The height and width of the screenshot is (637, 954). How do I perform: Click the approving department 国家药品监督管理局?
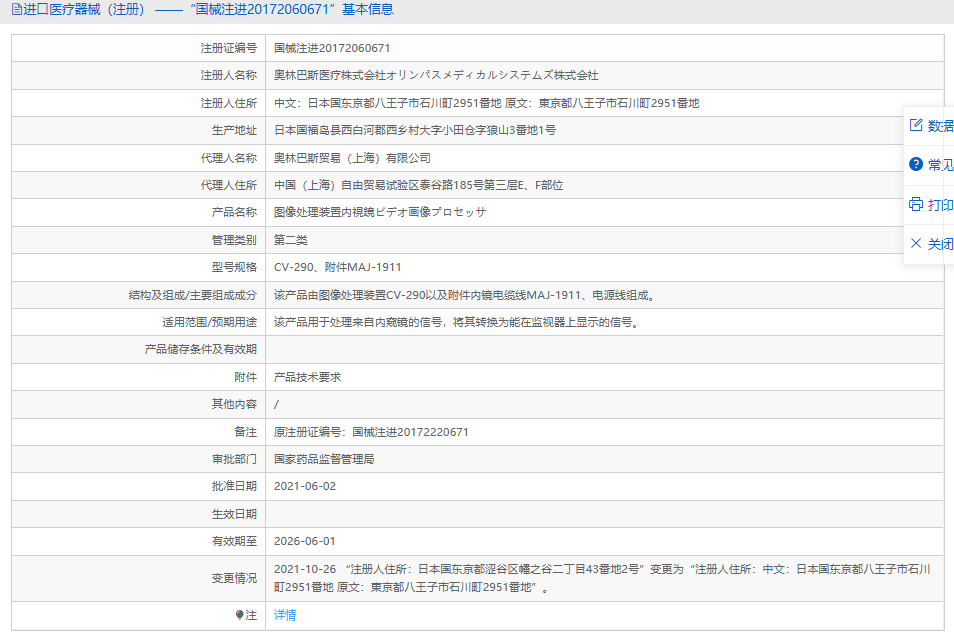click(x=324, y=459)
